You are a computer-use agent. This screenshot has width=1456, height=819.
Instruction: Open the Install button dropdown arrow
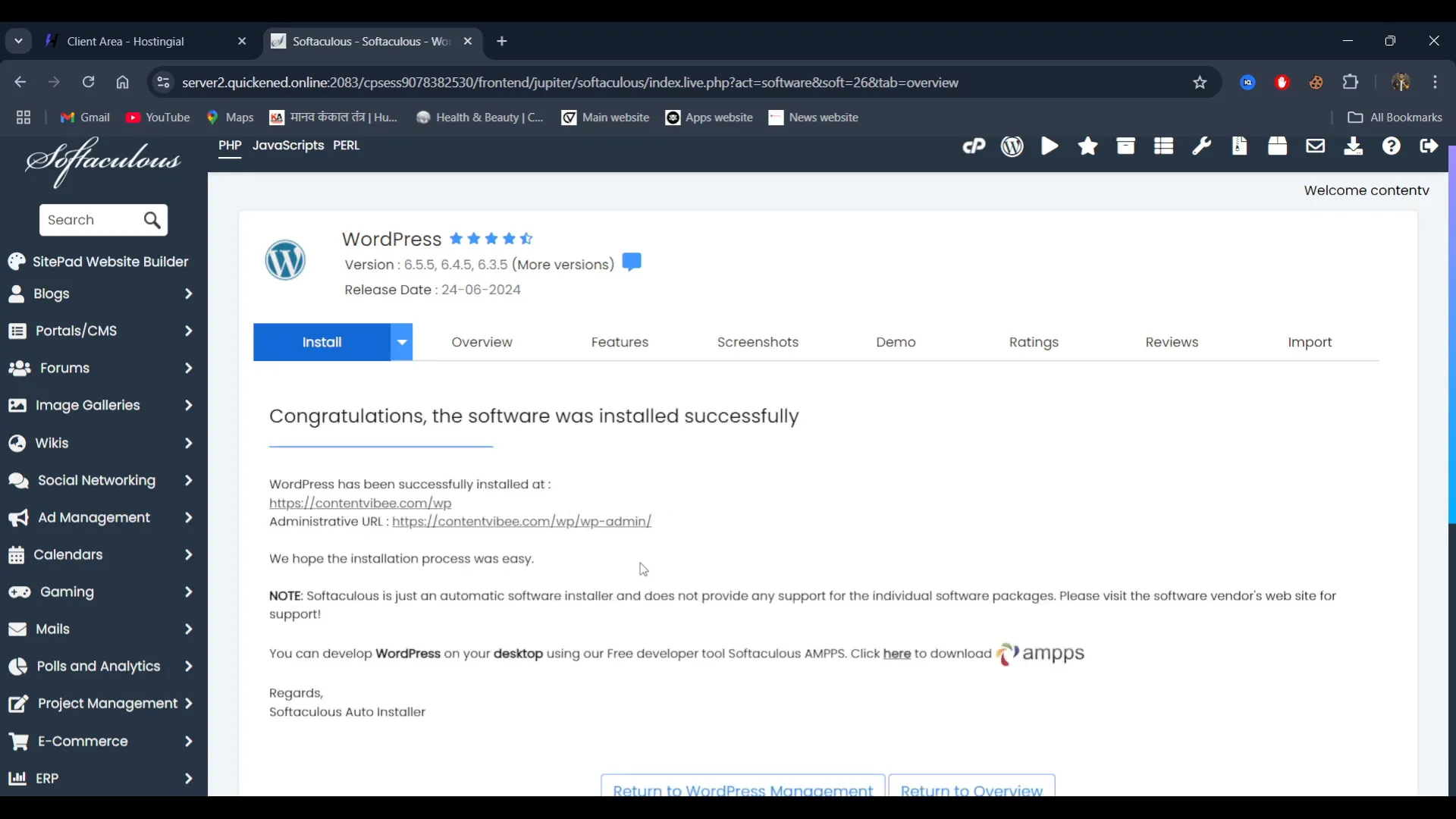(x=402, y=342)
